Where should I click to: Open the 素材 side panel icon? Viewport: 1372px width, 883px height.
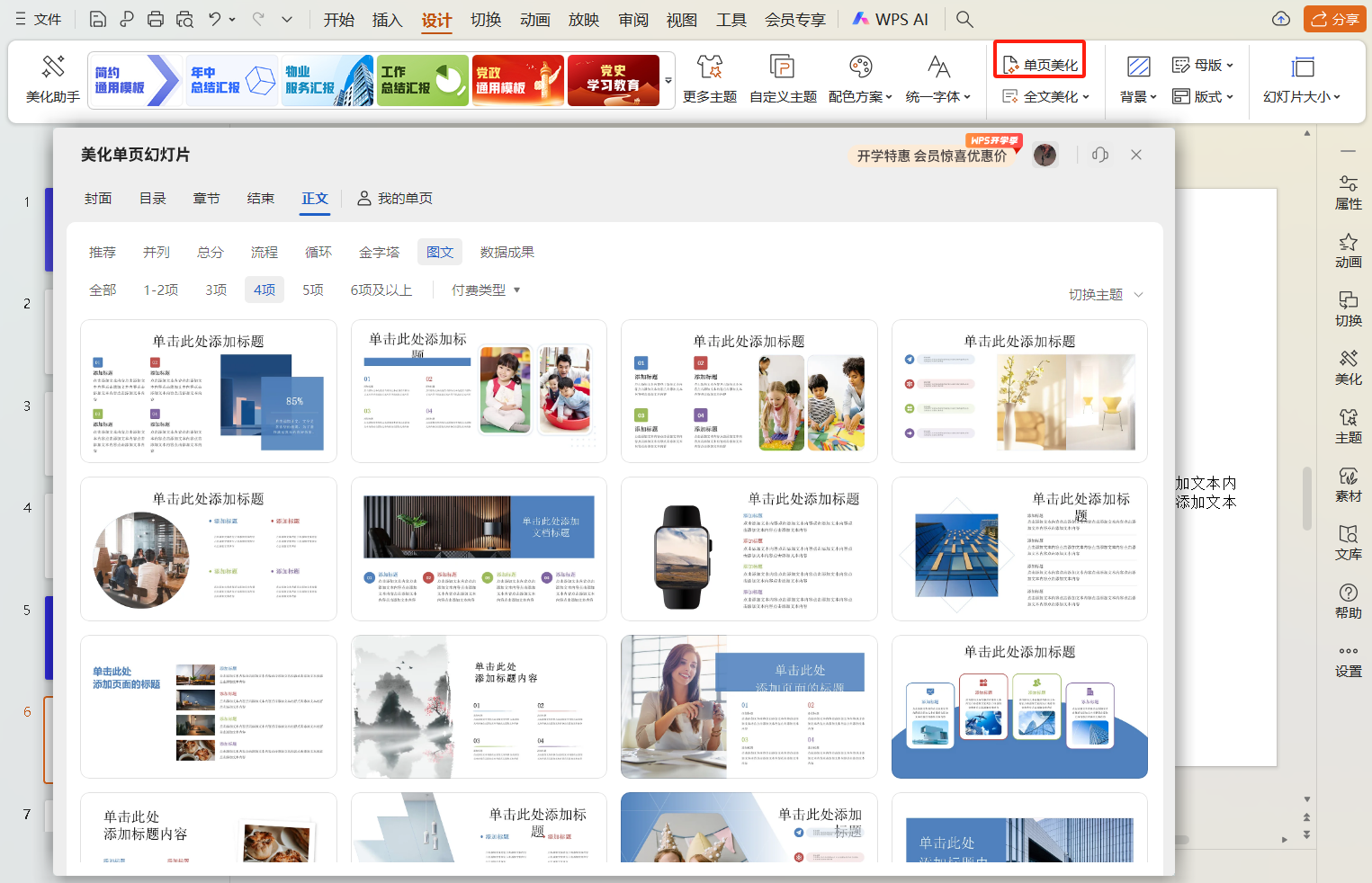click(x=1348, y=485)
